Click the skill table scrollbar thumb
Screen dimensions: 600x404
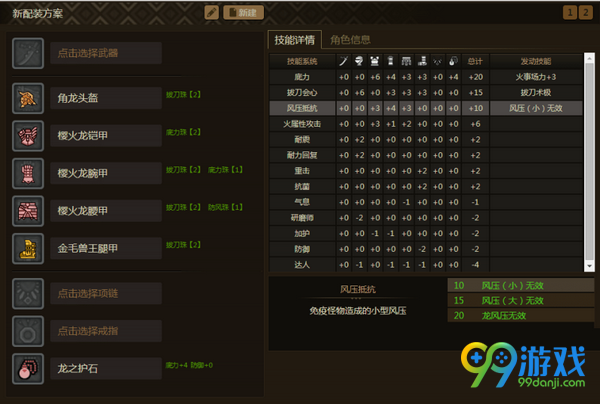[x=589, y=162]
